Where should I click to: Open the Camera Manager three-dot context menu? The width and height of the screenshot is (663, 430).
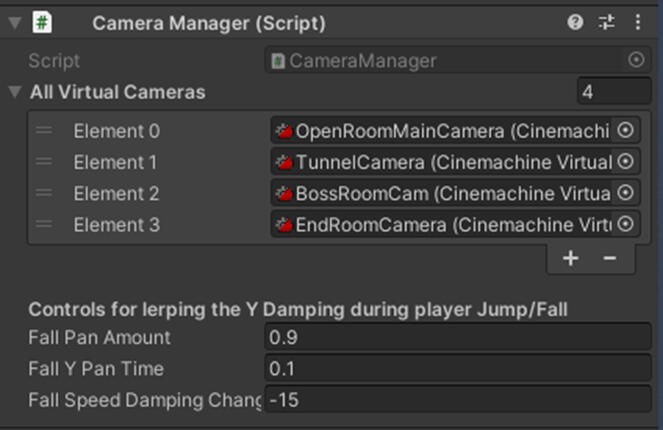tap(637, 22)
